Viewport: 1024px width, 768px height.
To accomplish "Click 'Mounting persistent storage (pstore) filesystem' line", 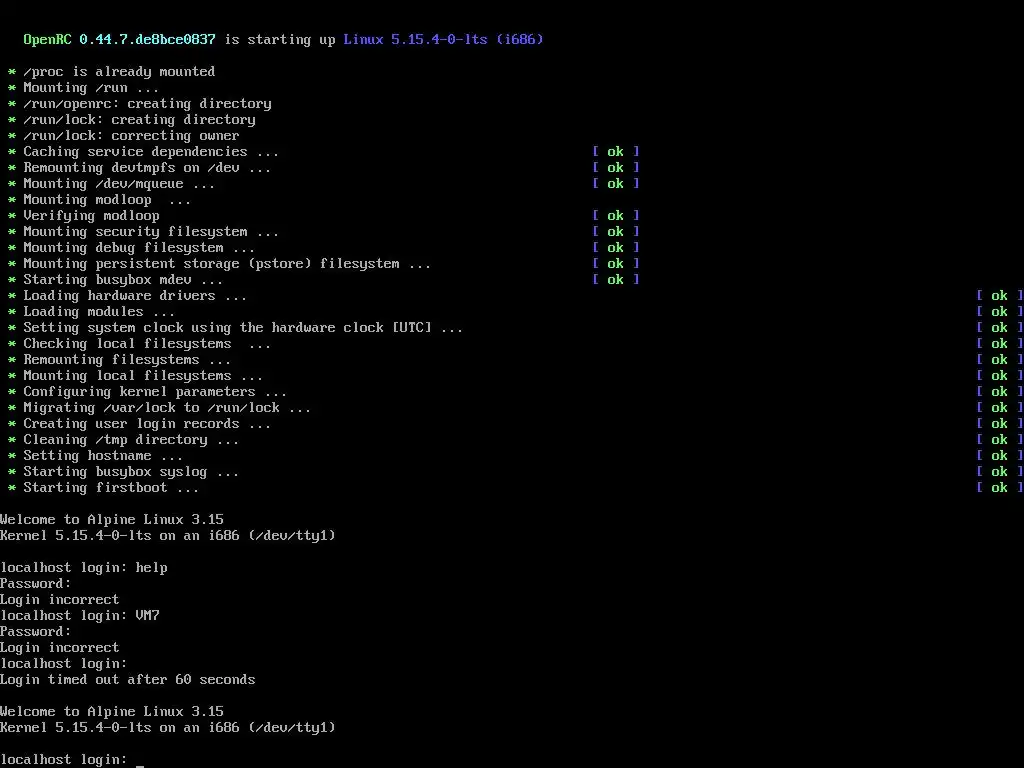I will [227, 264].
